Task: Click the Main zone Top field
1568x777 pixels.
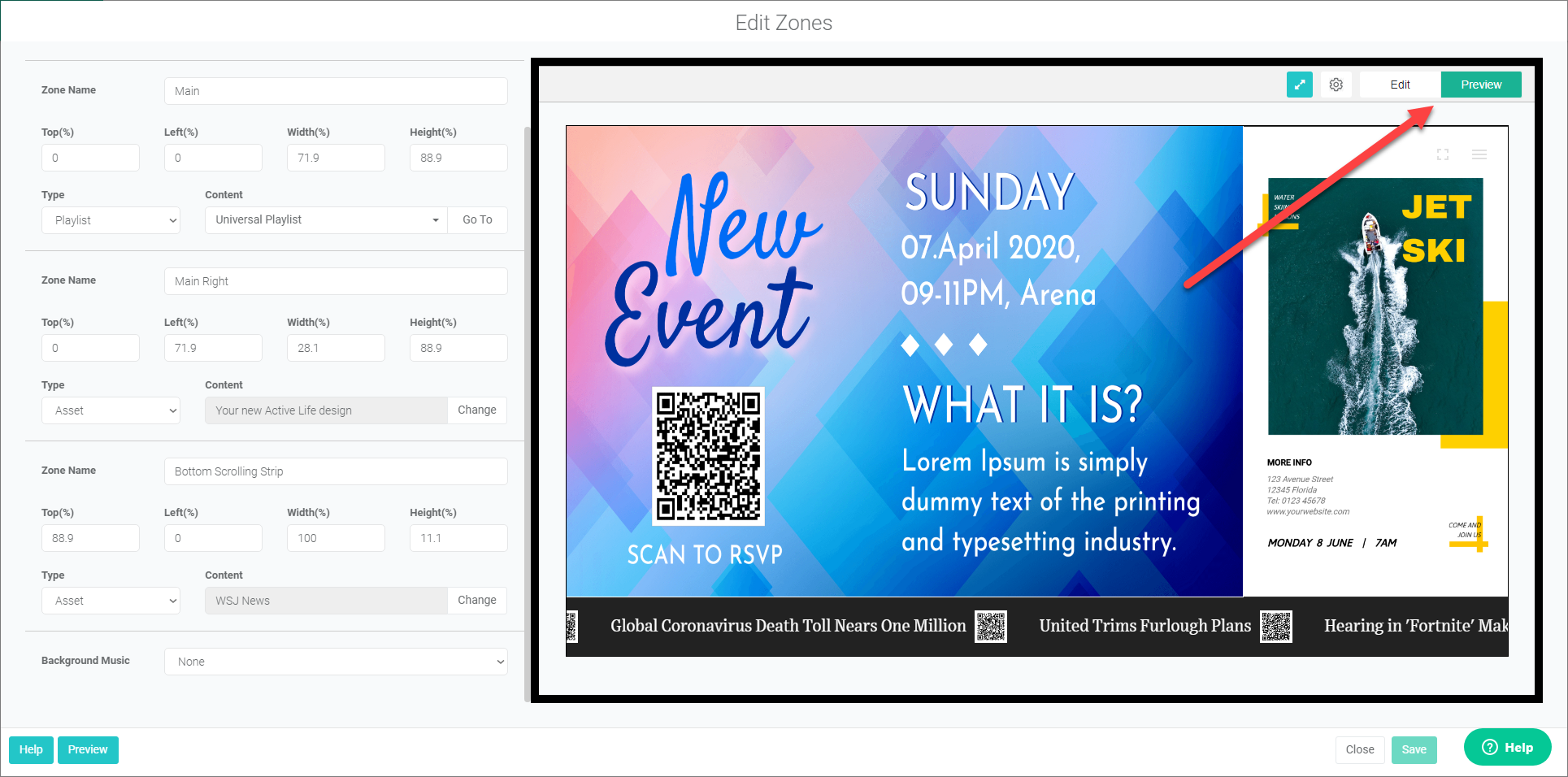Action: click(x=90, y=158)
